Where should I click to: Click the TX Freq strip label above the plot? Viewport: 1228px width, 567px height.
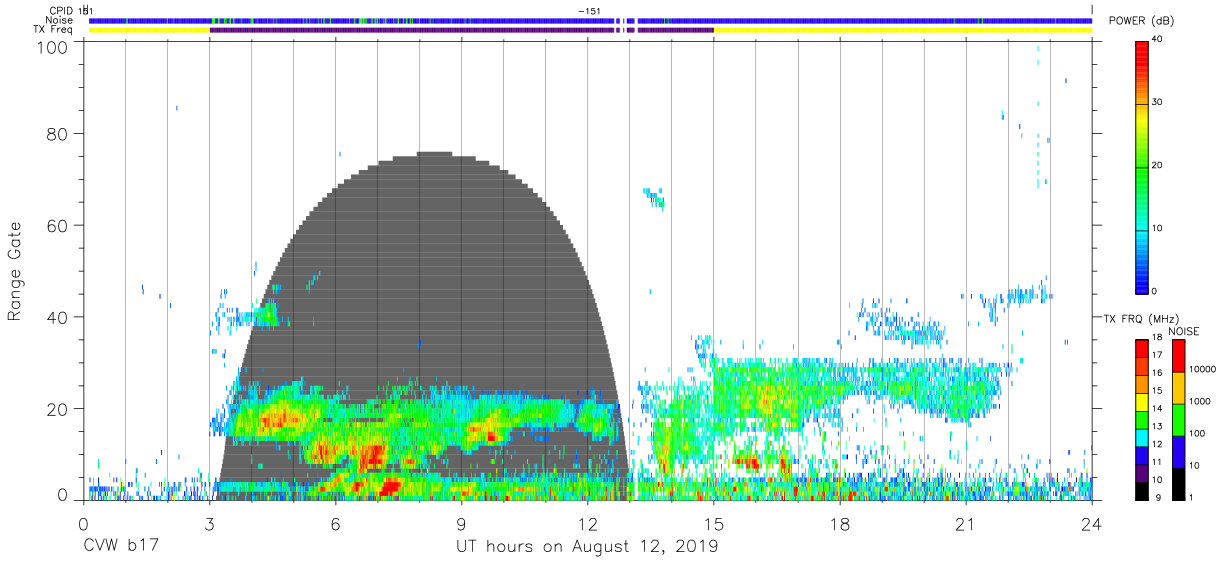tap(54, 29)
